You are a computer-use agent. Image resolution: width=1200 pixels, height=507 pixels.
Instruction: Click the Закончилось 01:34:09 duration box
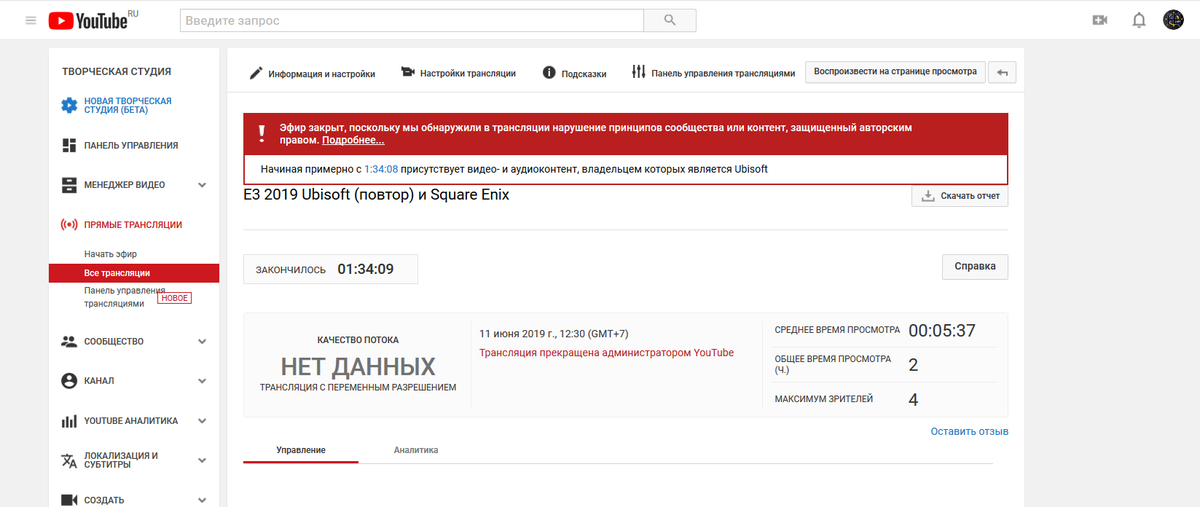tap(331, 269)
